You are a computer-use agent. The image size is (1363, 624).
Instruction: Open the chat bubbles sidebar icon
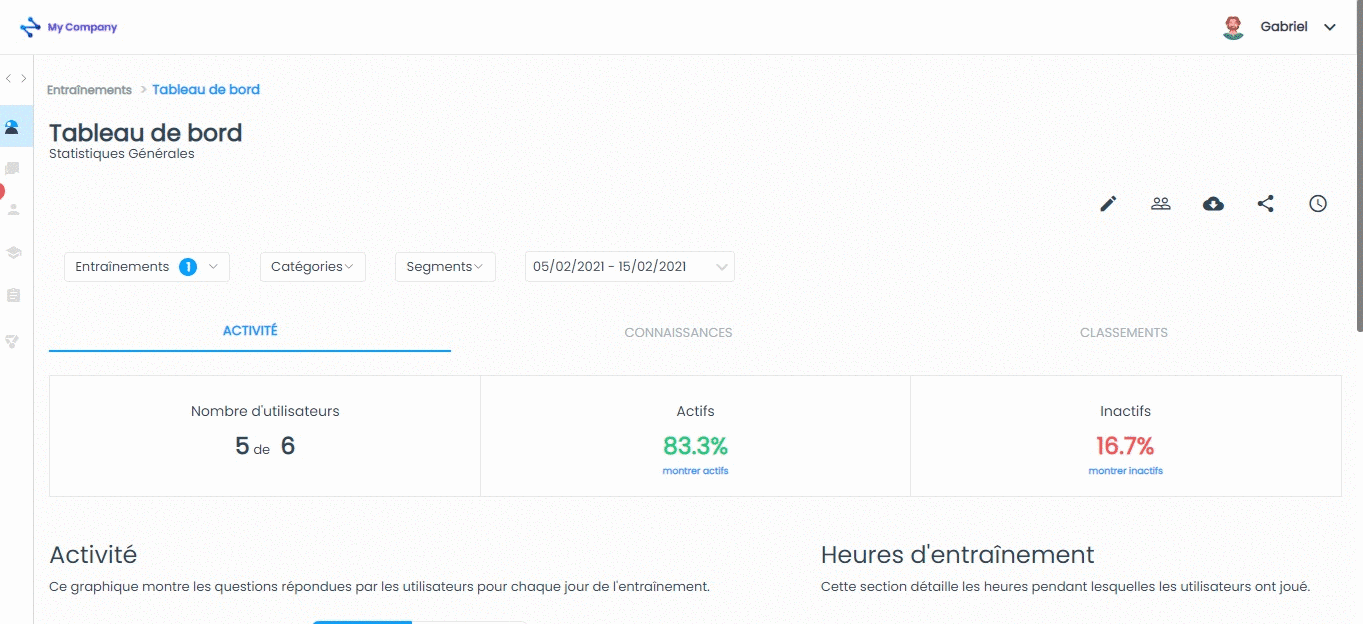coord(13,169)
